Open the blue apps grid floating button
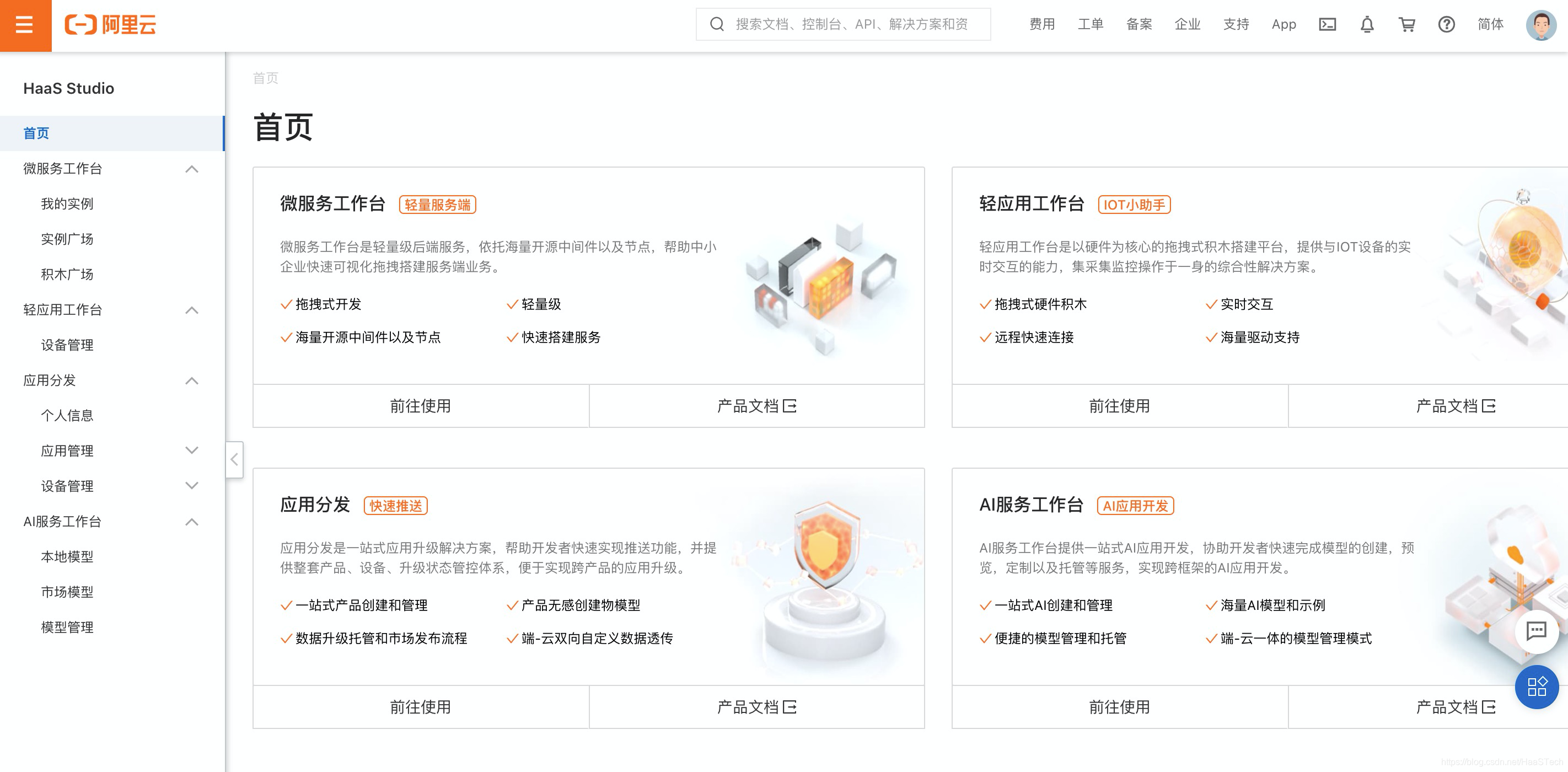This screenshot has height=772, width=1568. [1537, 687]
